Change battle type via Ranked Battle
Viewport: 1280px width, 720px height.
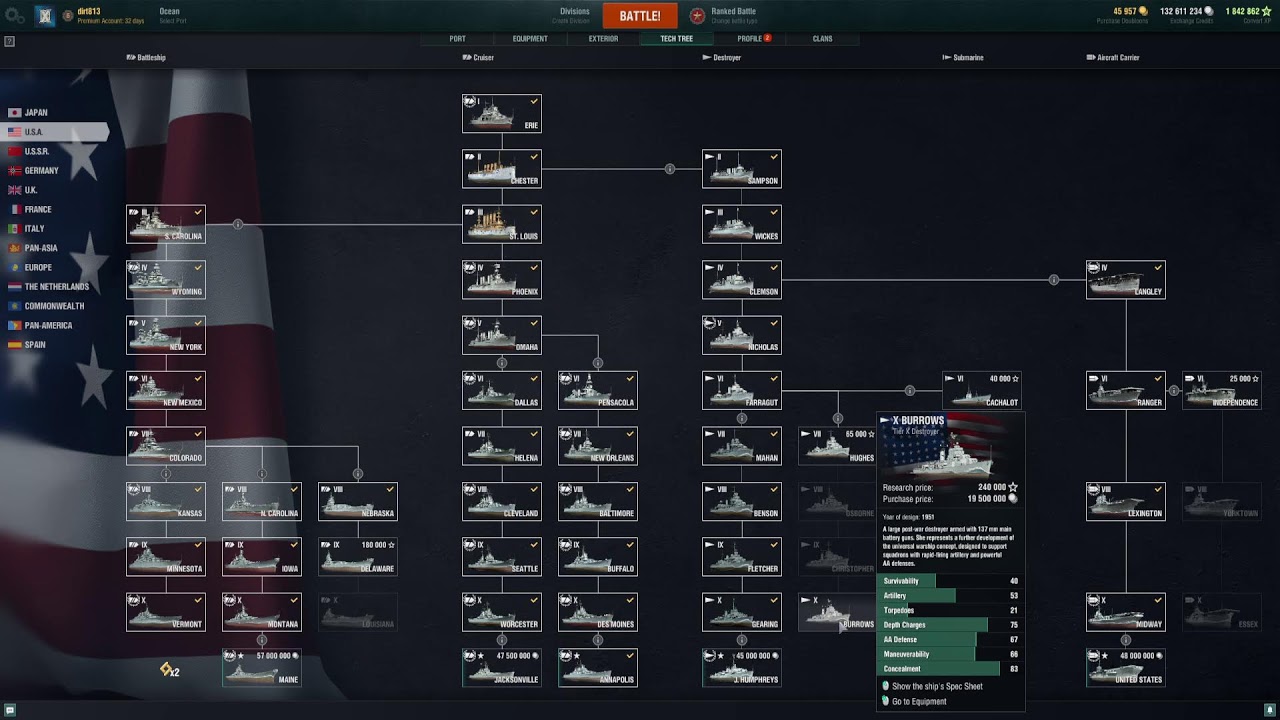pos(734,16)
